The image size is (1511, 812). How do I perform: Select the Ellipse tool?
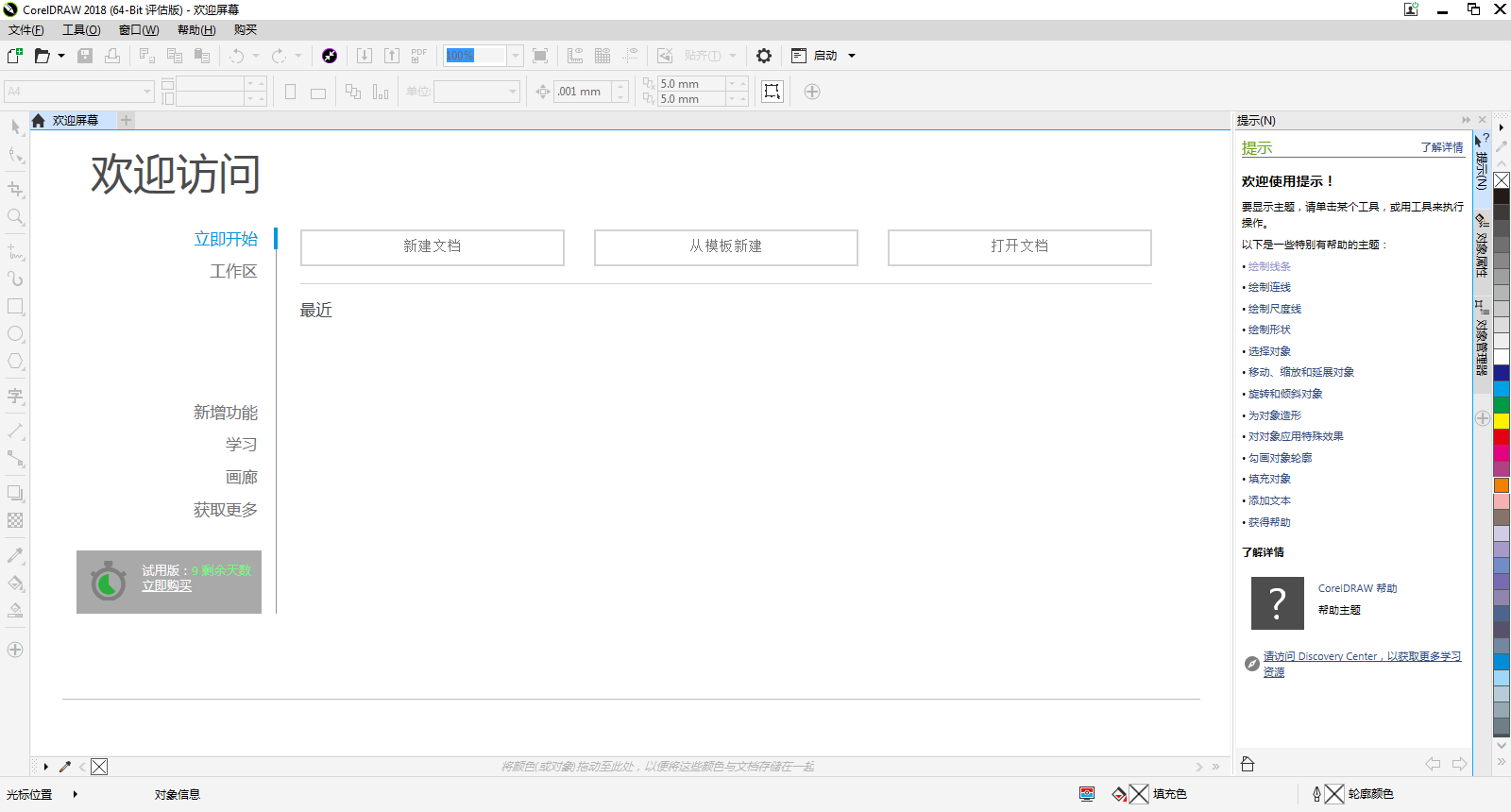click(x=15, y=334)
